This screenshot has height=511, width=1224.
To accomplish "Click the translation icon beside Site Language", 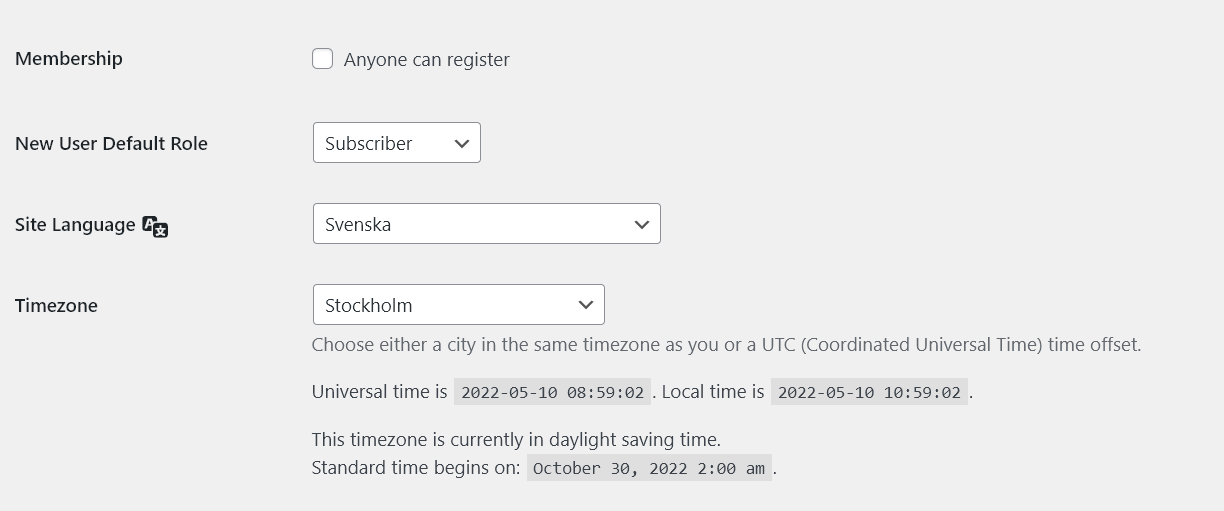I will point(155,226).
